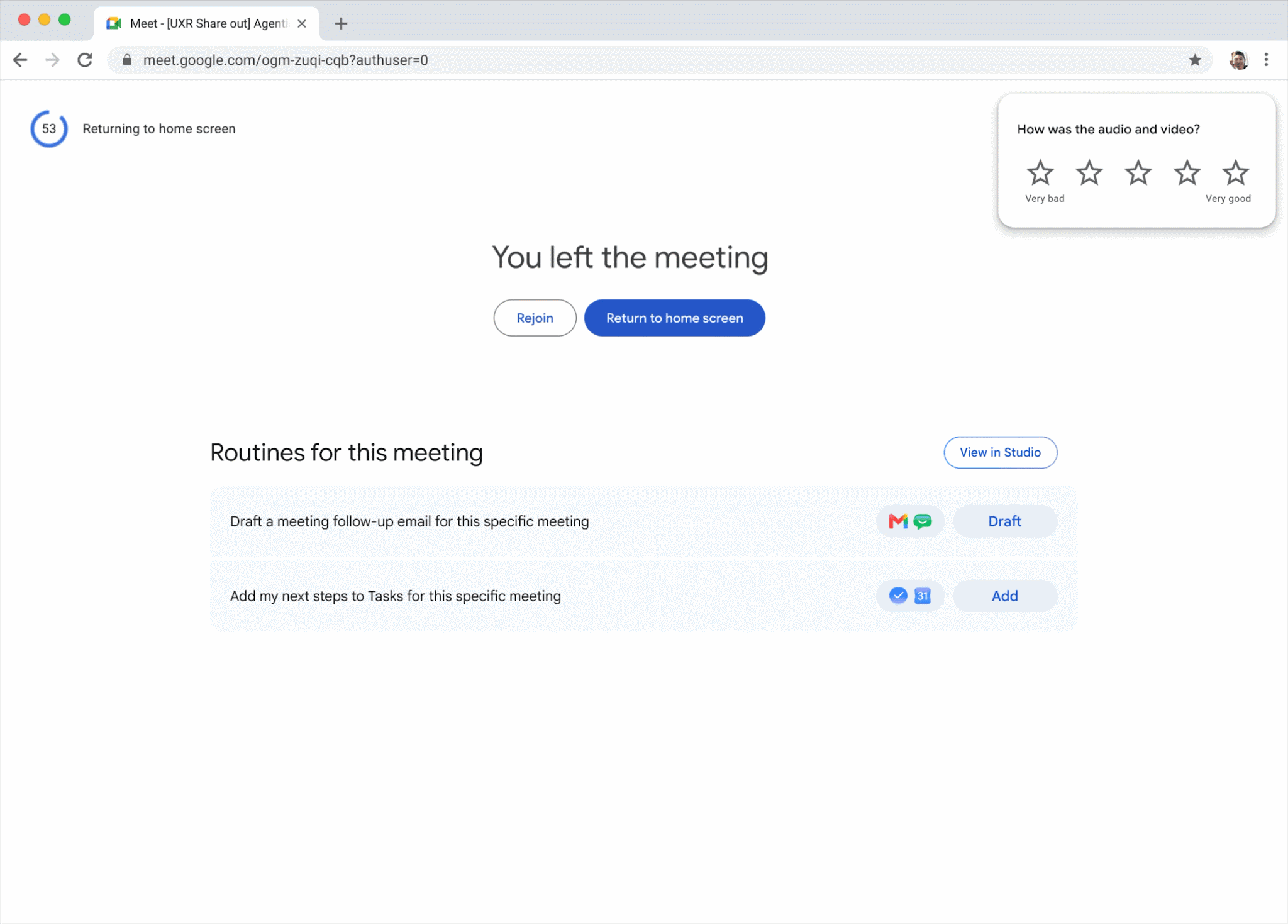Click the Calendar icon in Tasks routine
The height and width of the screenshot is (924, 1288).
pyautogui.click(x=923, y=595)
